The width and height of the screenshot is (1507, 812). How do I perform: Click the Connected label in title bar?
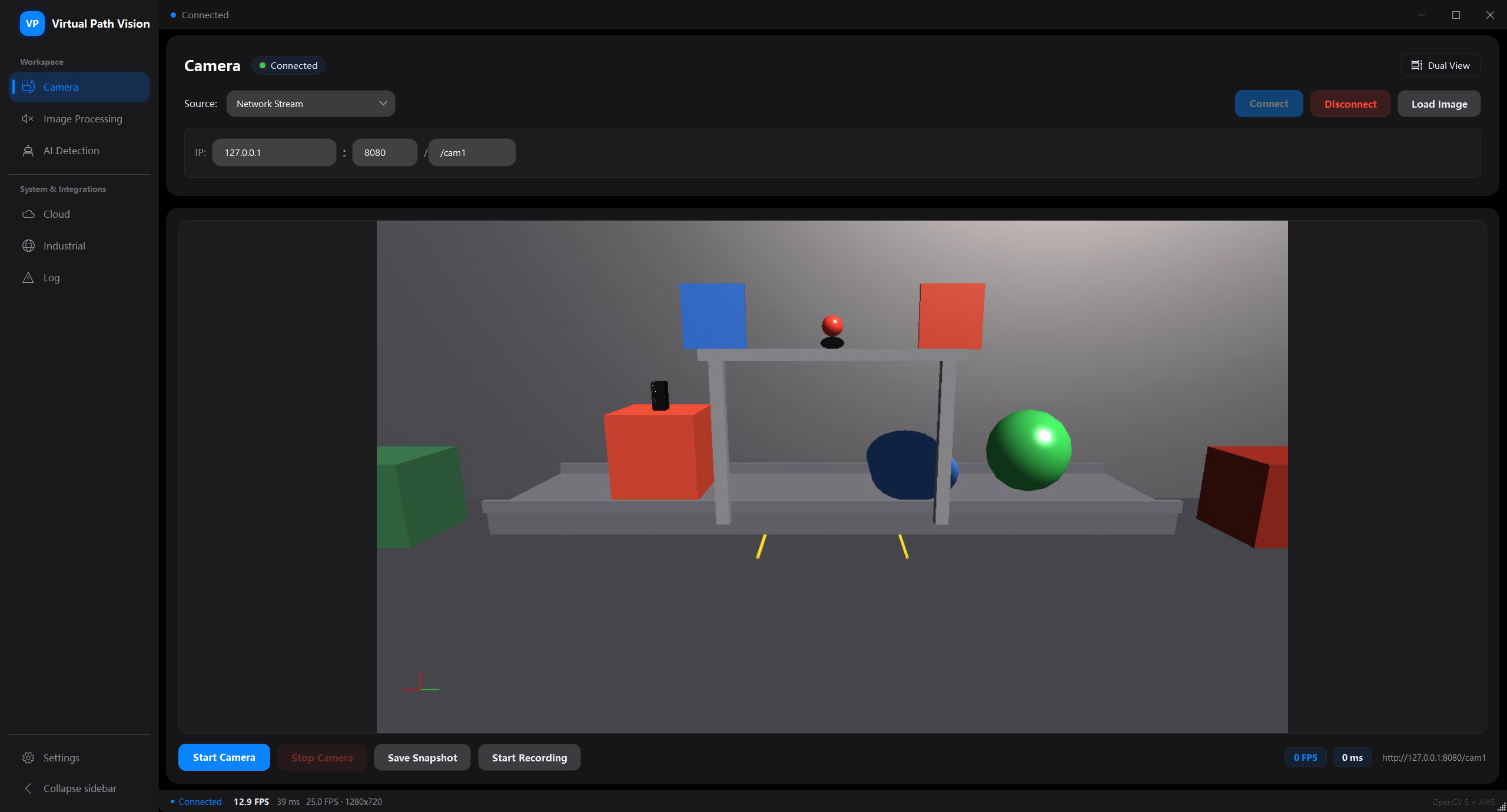coord(205,15)
